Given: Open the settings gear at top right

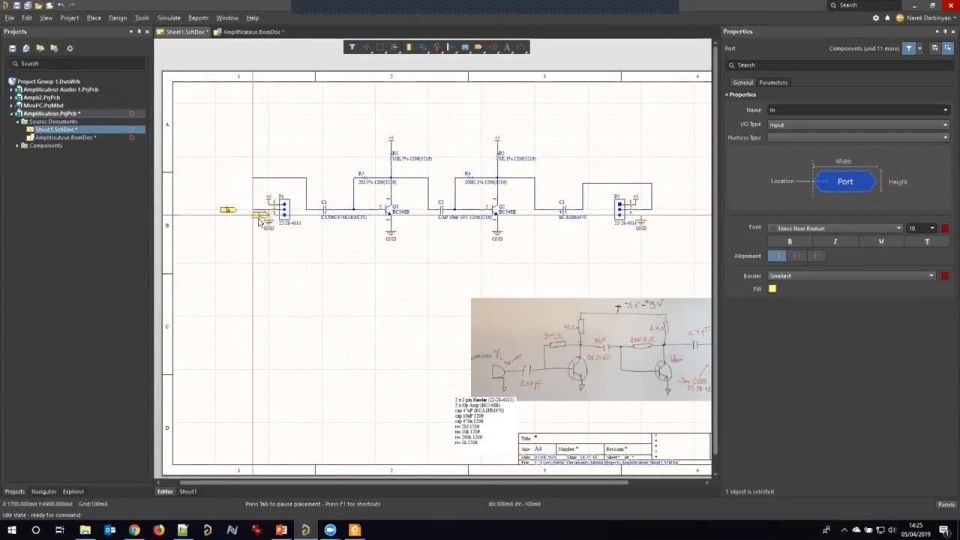Looking at the screenshot, I should [x=876, y=18].
